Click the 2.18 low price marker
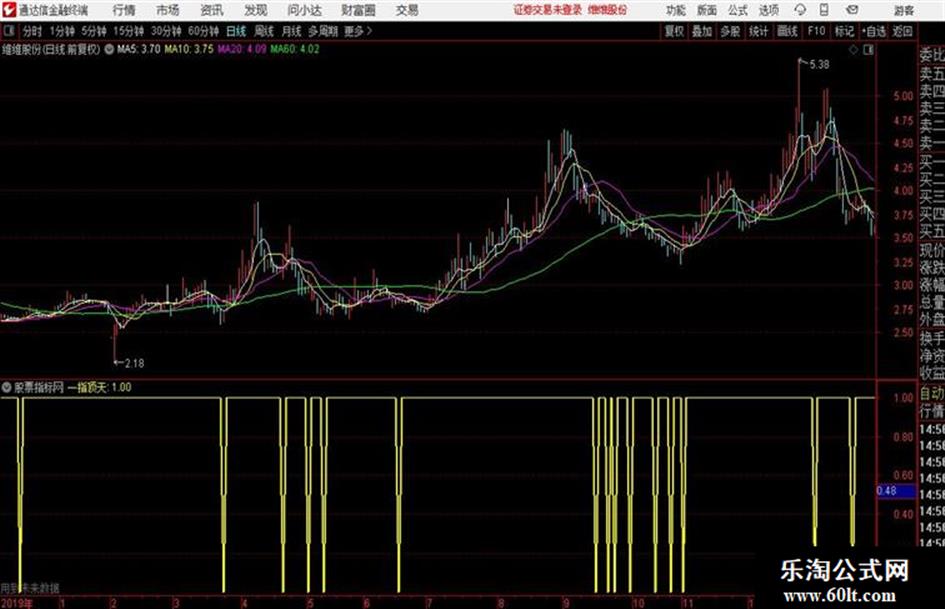945x609 pixels. click(x=134, y=363)
